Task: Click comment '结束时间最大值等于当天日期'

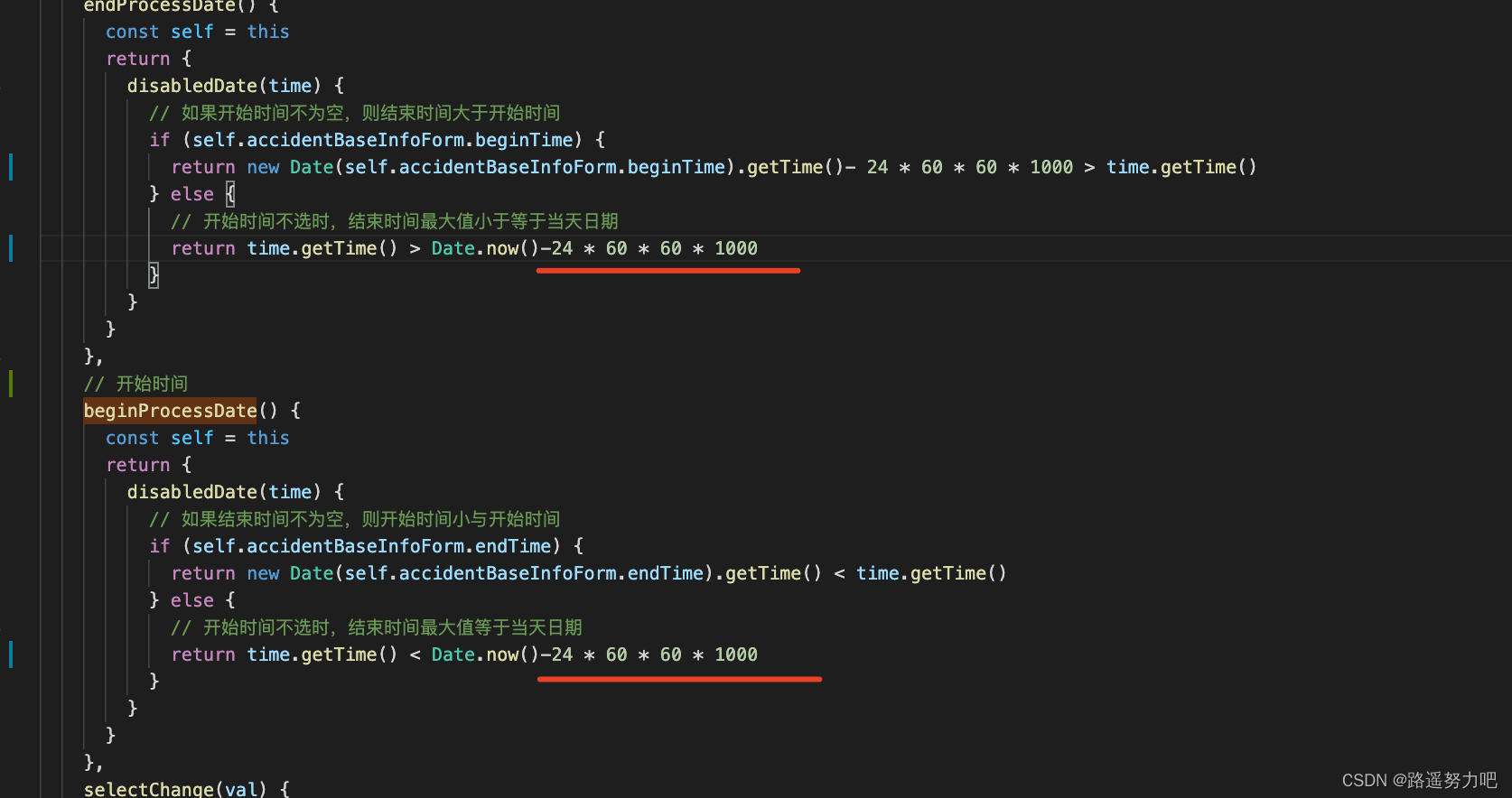Action: (x=465, y=627)
